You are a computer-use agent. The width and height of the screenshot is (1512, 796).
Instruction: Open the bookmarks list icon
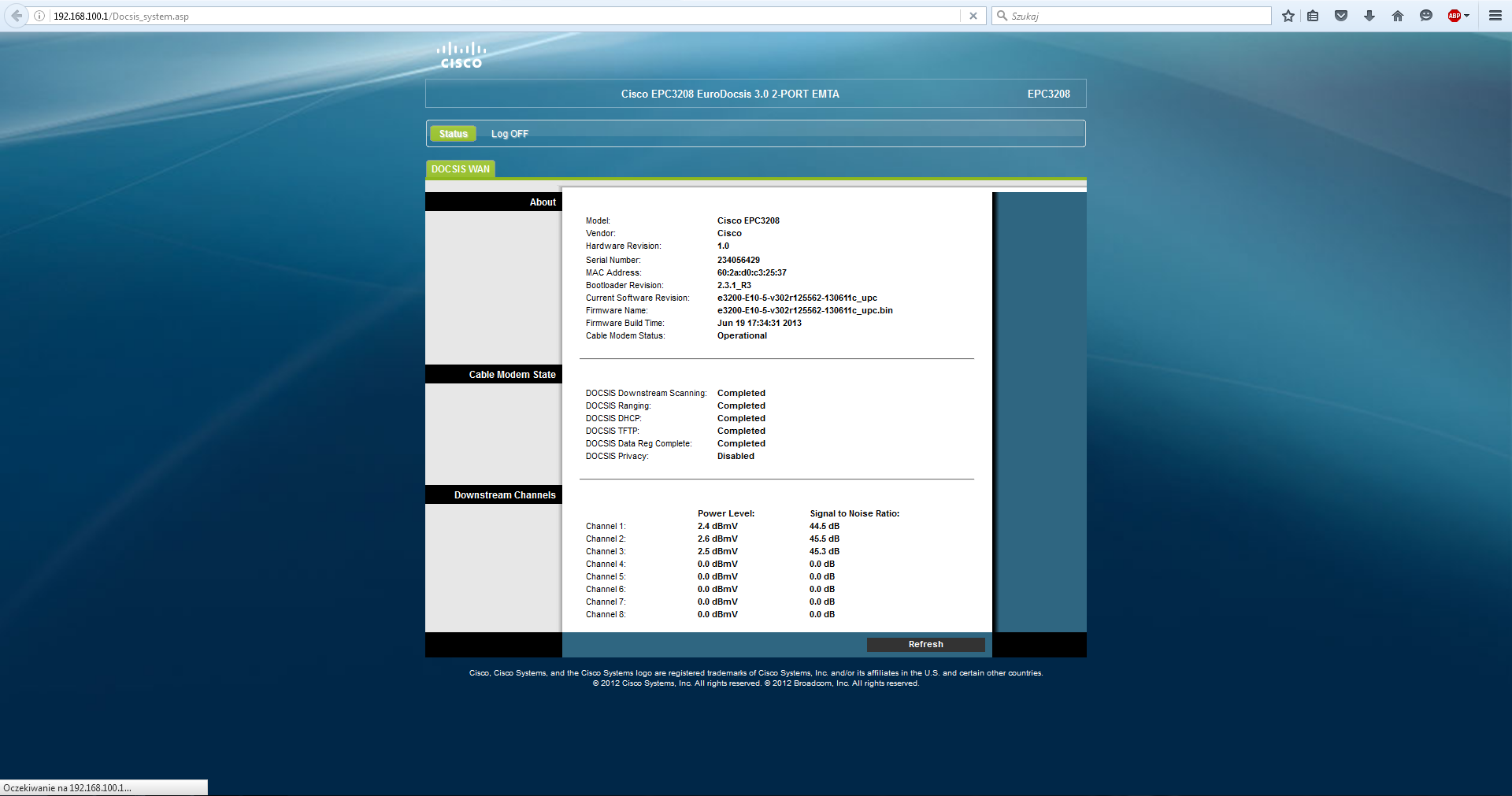[1313, 16]
